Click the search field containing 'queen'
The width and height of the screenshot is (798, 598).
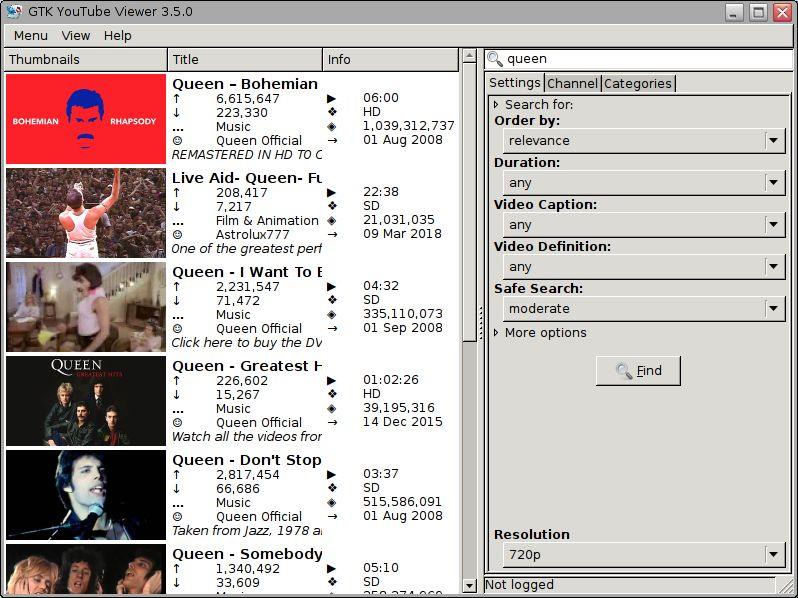pyautogui.click(x=639, y=59)
